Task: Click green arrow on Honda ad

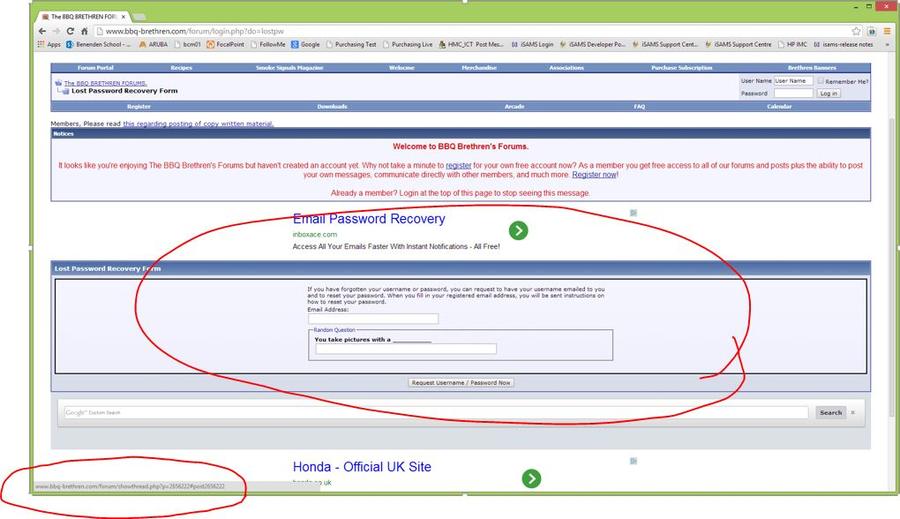Action: (531, 478)
